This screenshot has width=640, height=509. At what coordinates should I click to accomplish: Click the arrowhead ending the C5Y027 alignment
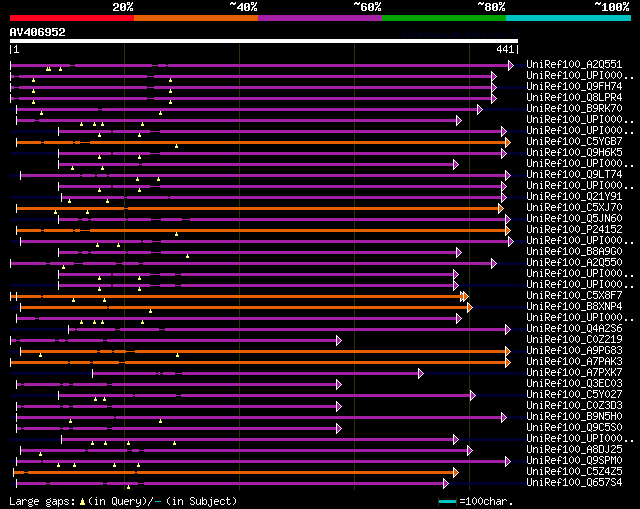click(x=473, y=396)
